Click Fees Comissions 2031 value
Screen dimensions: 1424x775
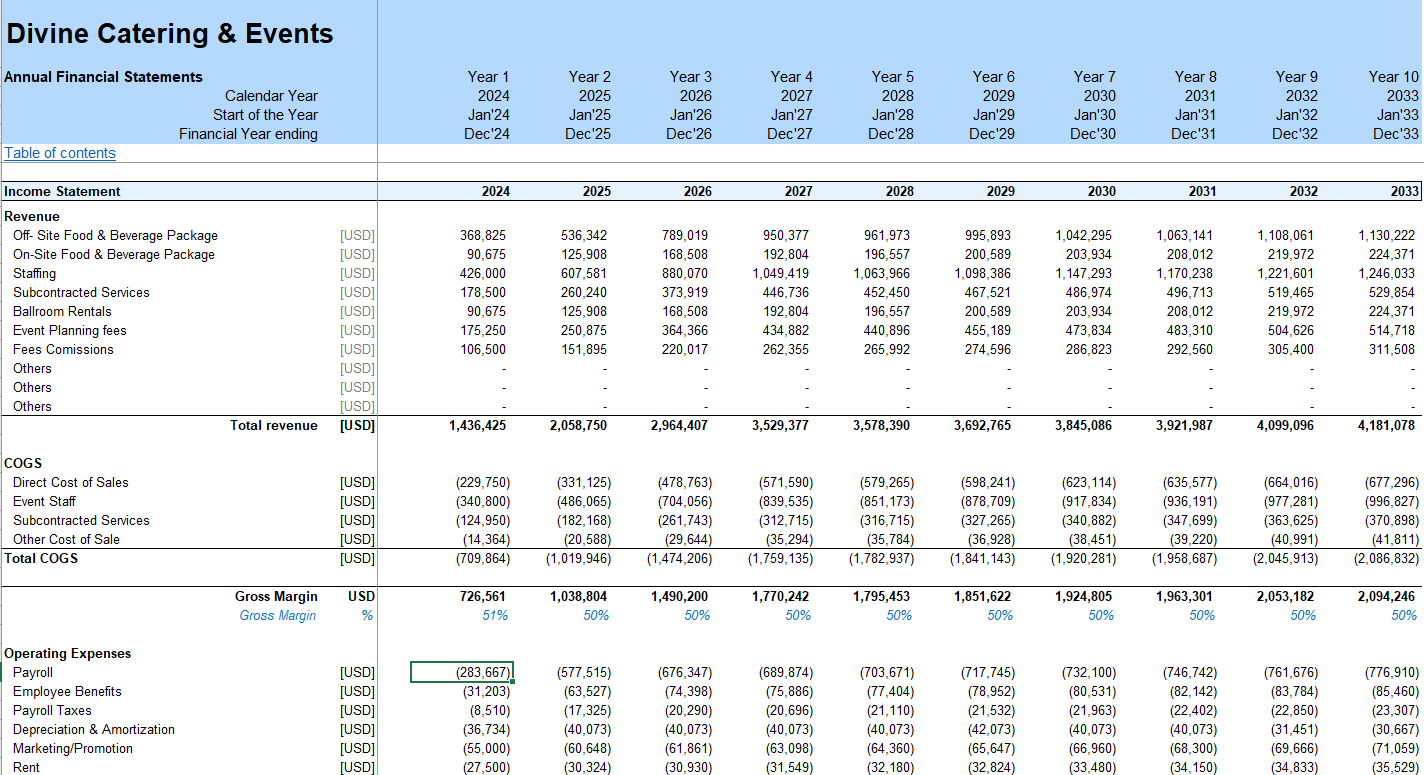[1190, 350]
